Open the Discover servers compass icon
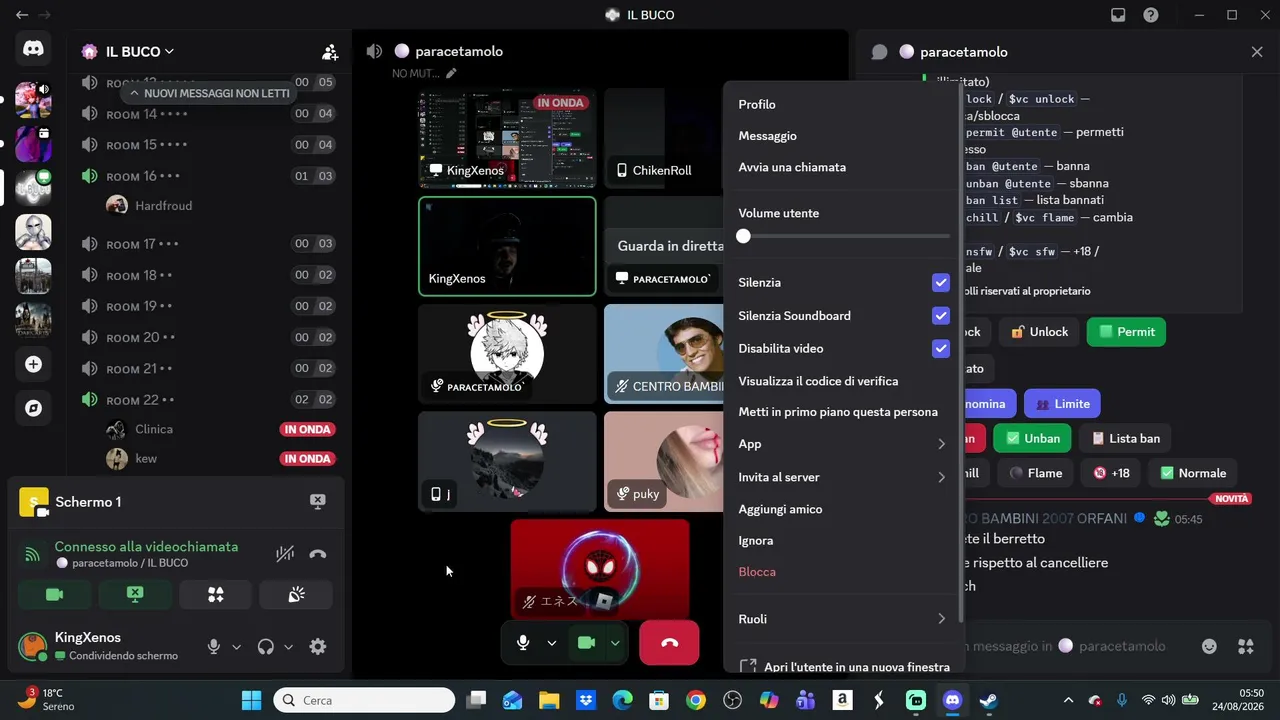Image resolution: width=1280 pixels, height=720 pixels. [x=33, y=408]
